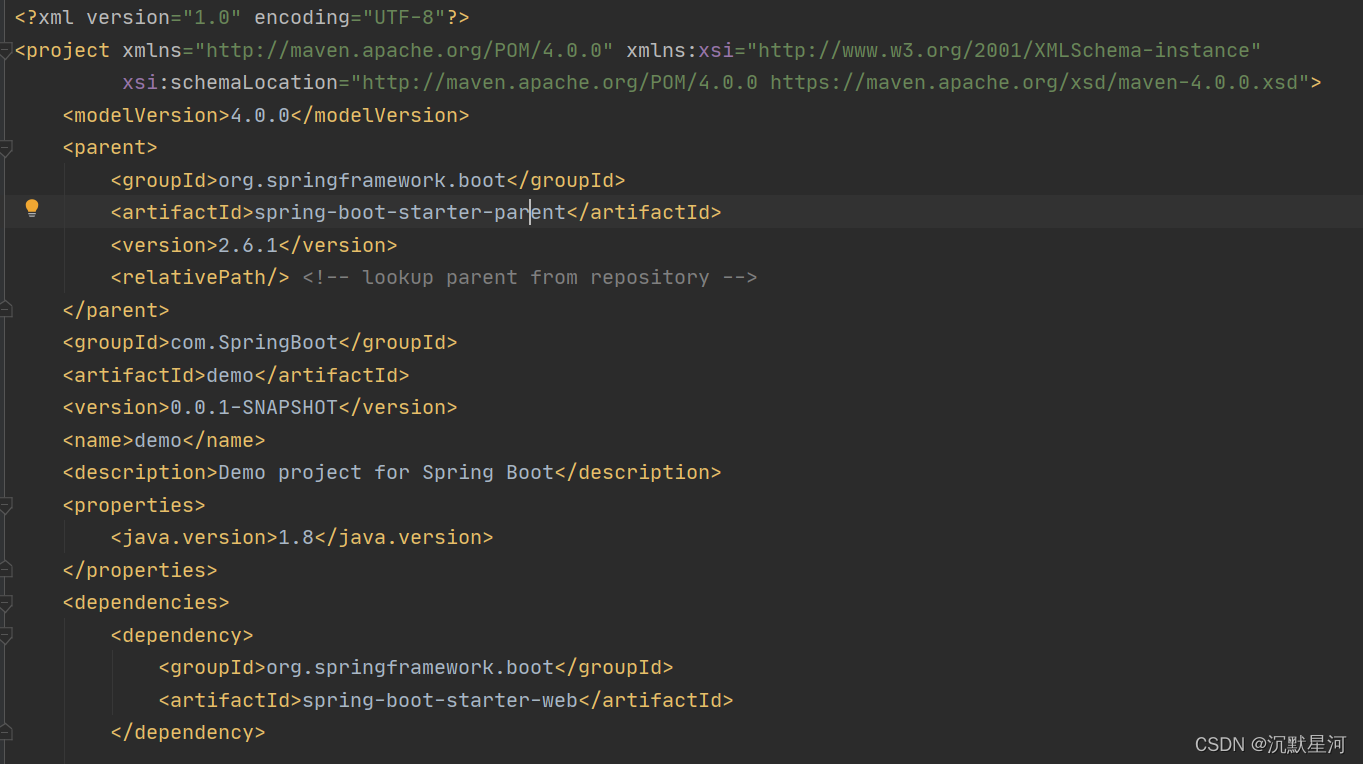
Task: Collapse the opening dependency tag fold marker
Action: point(5,636)
